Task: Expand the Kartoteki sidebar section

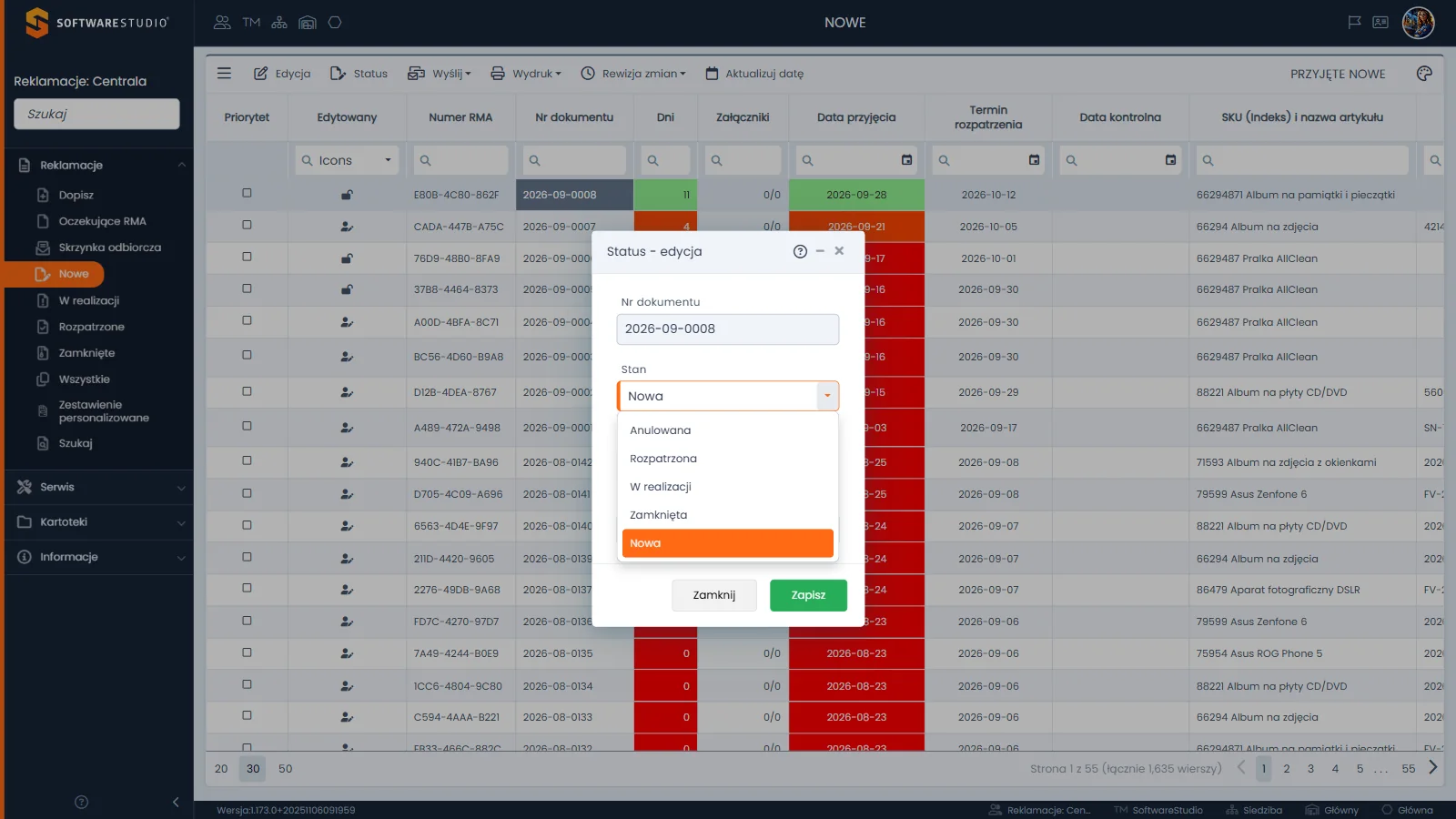Action: (98, 522)
